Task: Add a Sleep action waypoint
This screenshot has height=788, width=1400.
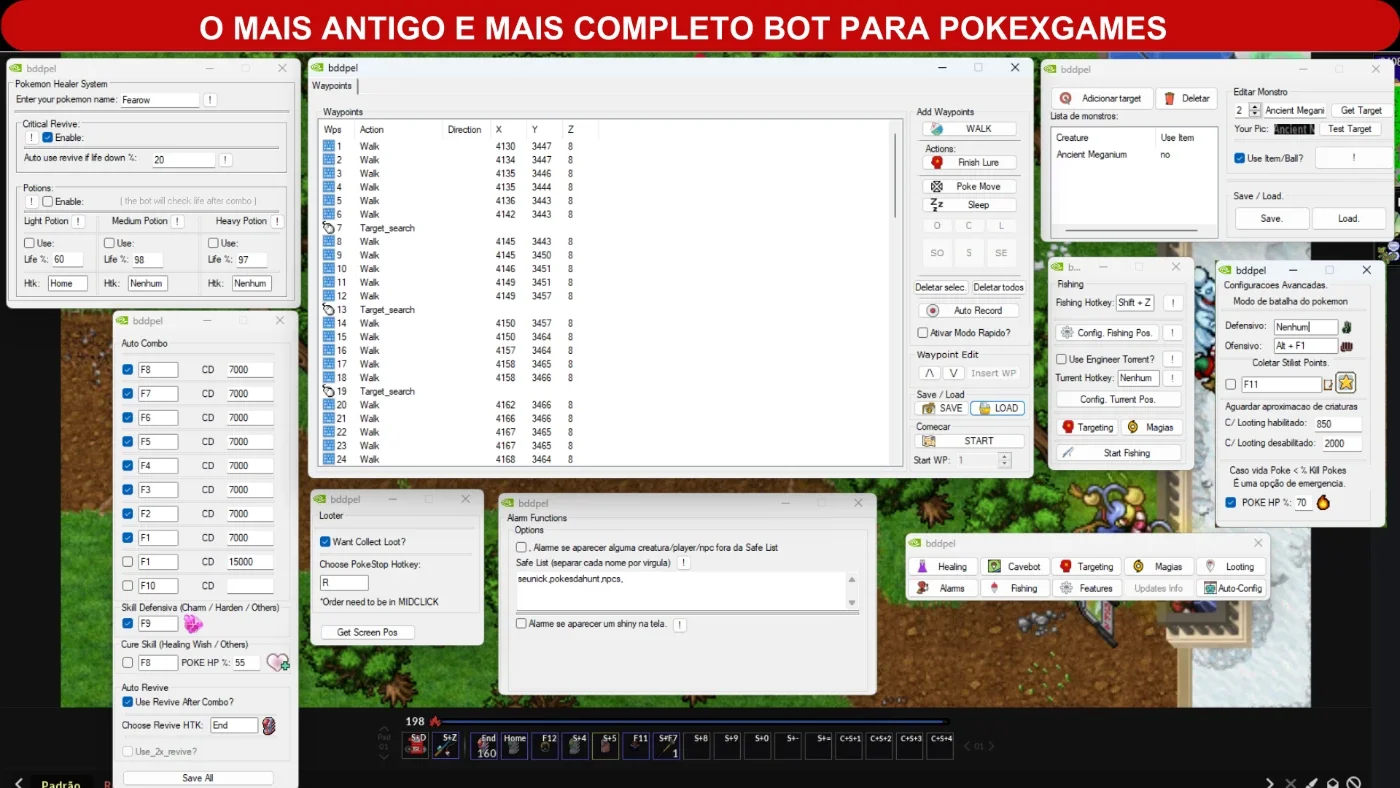Action: point(969,205)
